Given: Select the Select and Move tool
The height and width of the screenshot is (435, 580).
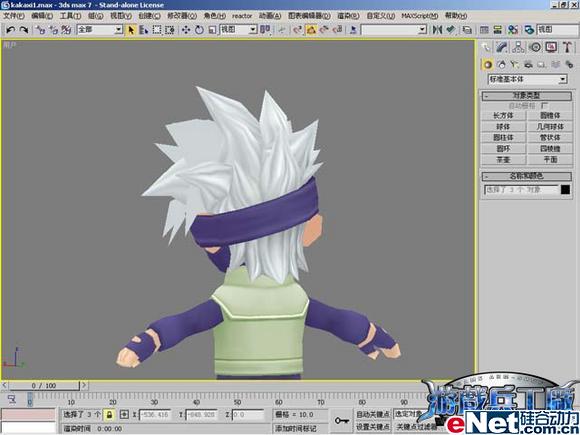Looking at the screenshot, I should [x=186, y=30].
